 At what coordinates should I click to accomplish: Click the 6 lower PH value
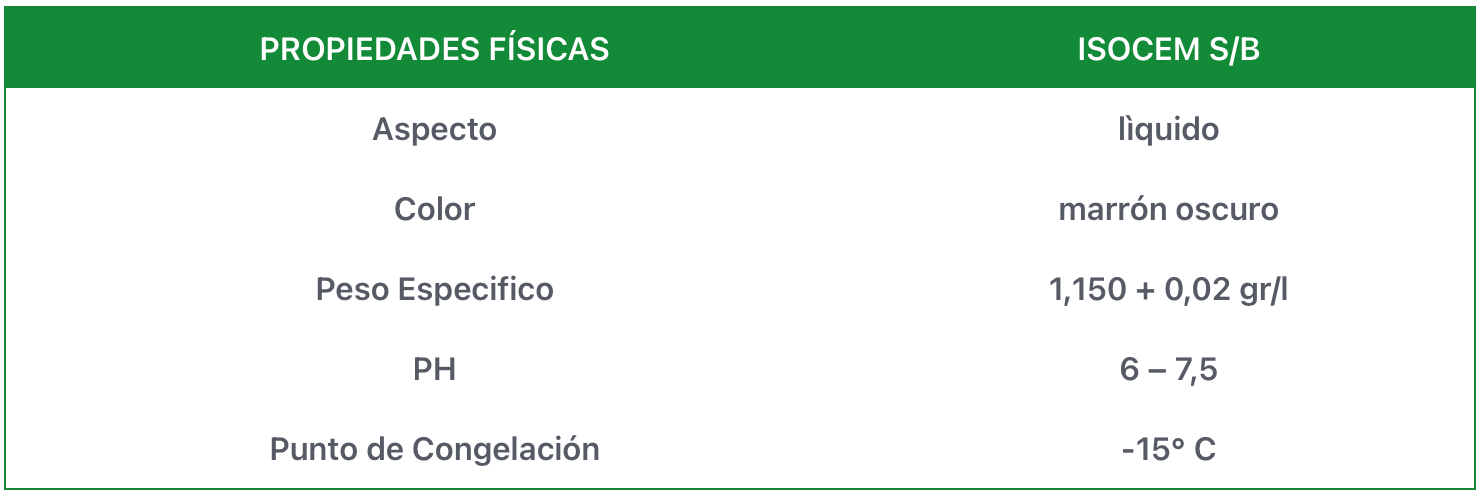point(1129,370)
